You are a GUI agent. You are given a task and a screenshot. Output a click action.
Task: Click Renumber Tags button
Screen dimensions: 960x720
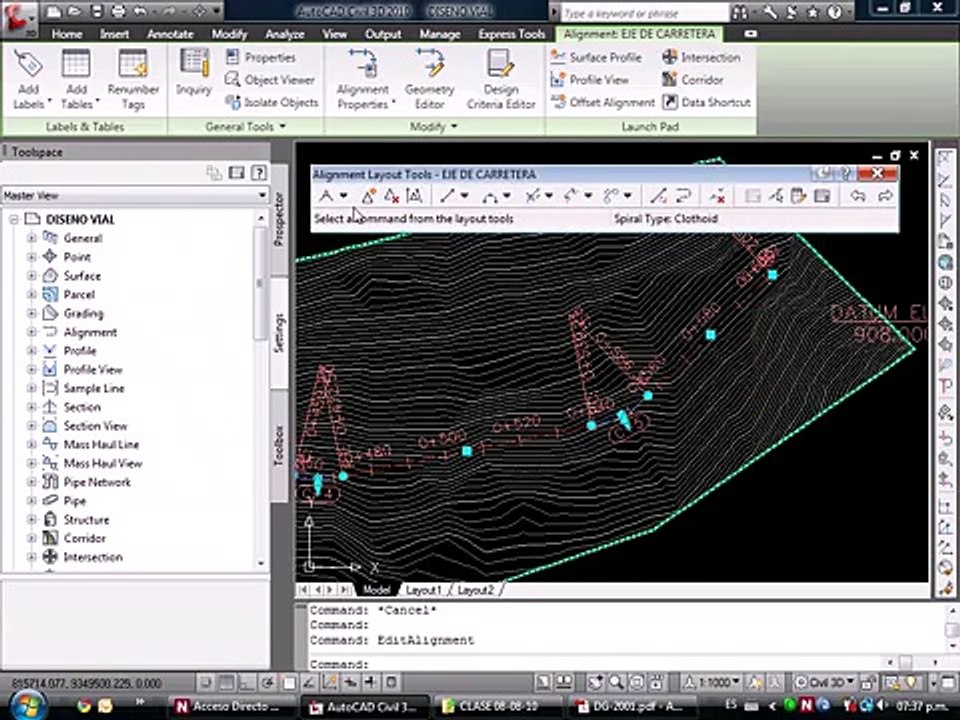[133, 80]
